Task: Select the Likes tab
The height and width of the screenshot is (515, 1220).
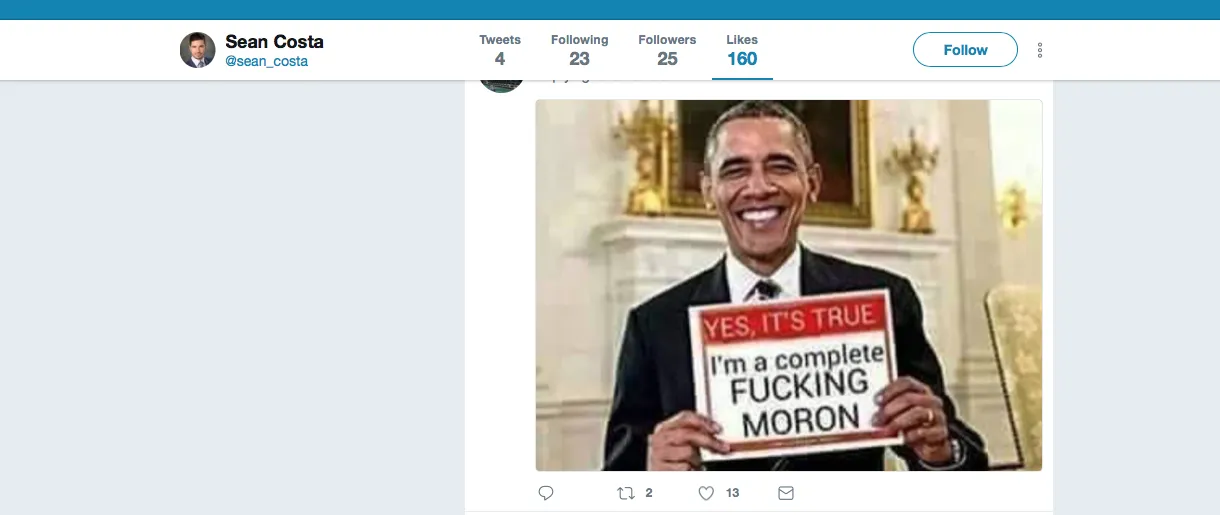Action: coord(742,50)
